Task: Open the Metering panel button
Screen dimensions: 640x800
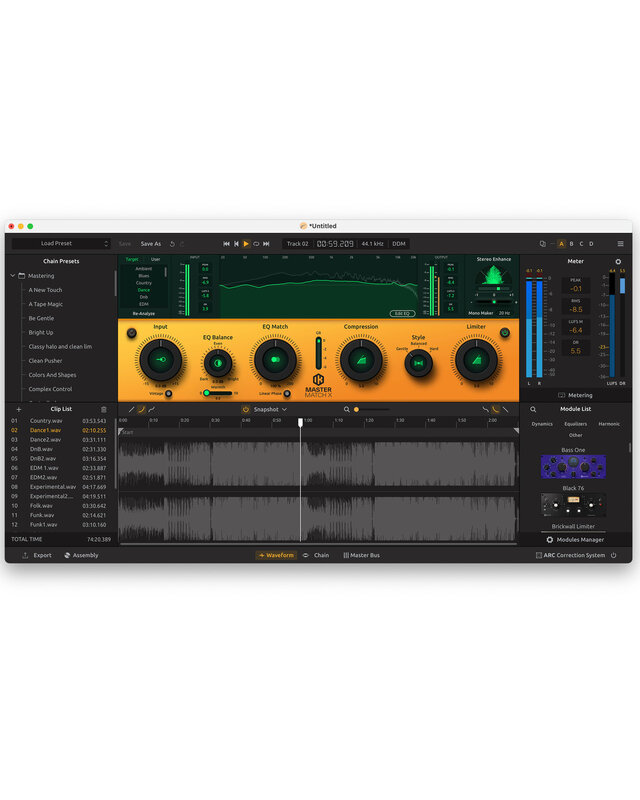Action: (575, 395)
